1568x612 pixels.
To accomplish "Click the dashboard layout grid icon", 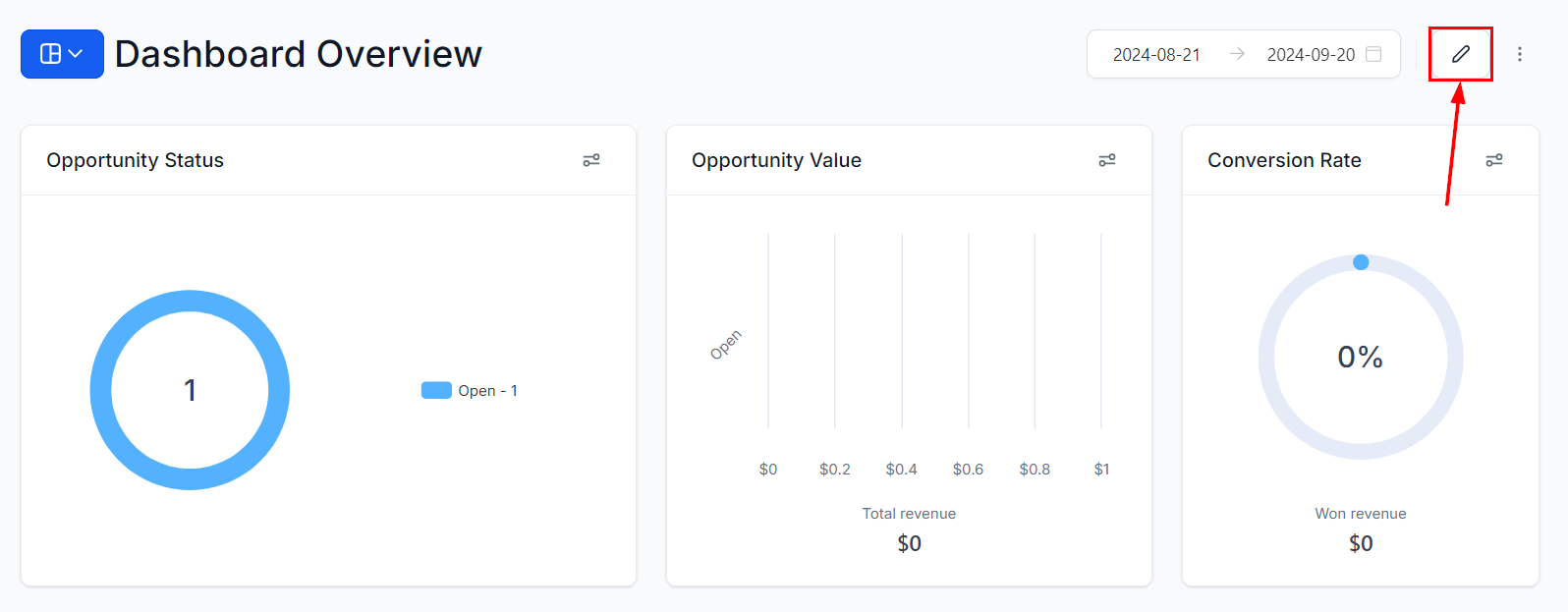I will tap(50, 54).
